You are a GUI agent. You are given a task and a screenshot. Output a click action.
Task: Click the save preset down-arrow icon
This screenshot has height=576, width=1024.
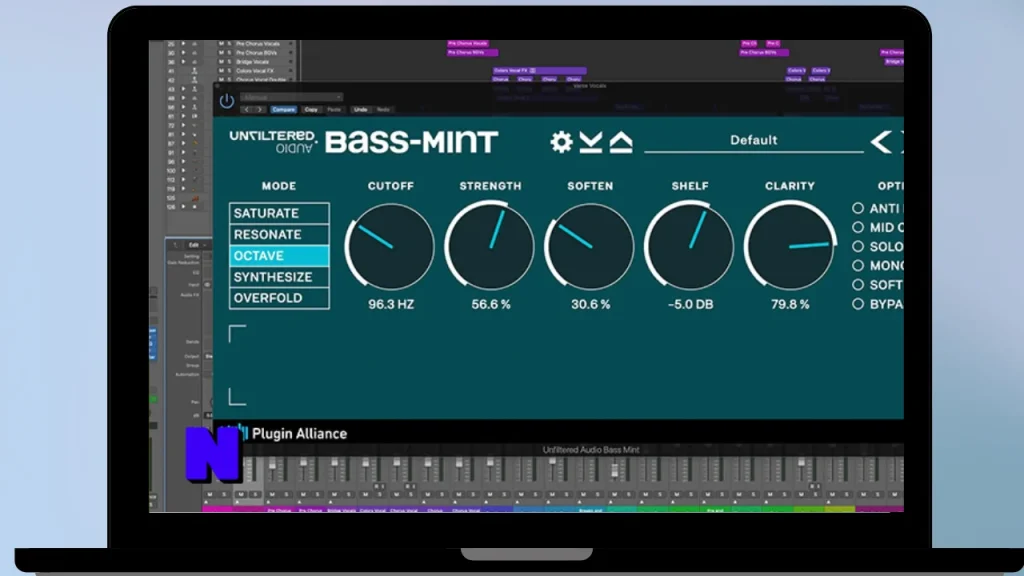click(590, 142)
